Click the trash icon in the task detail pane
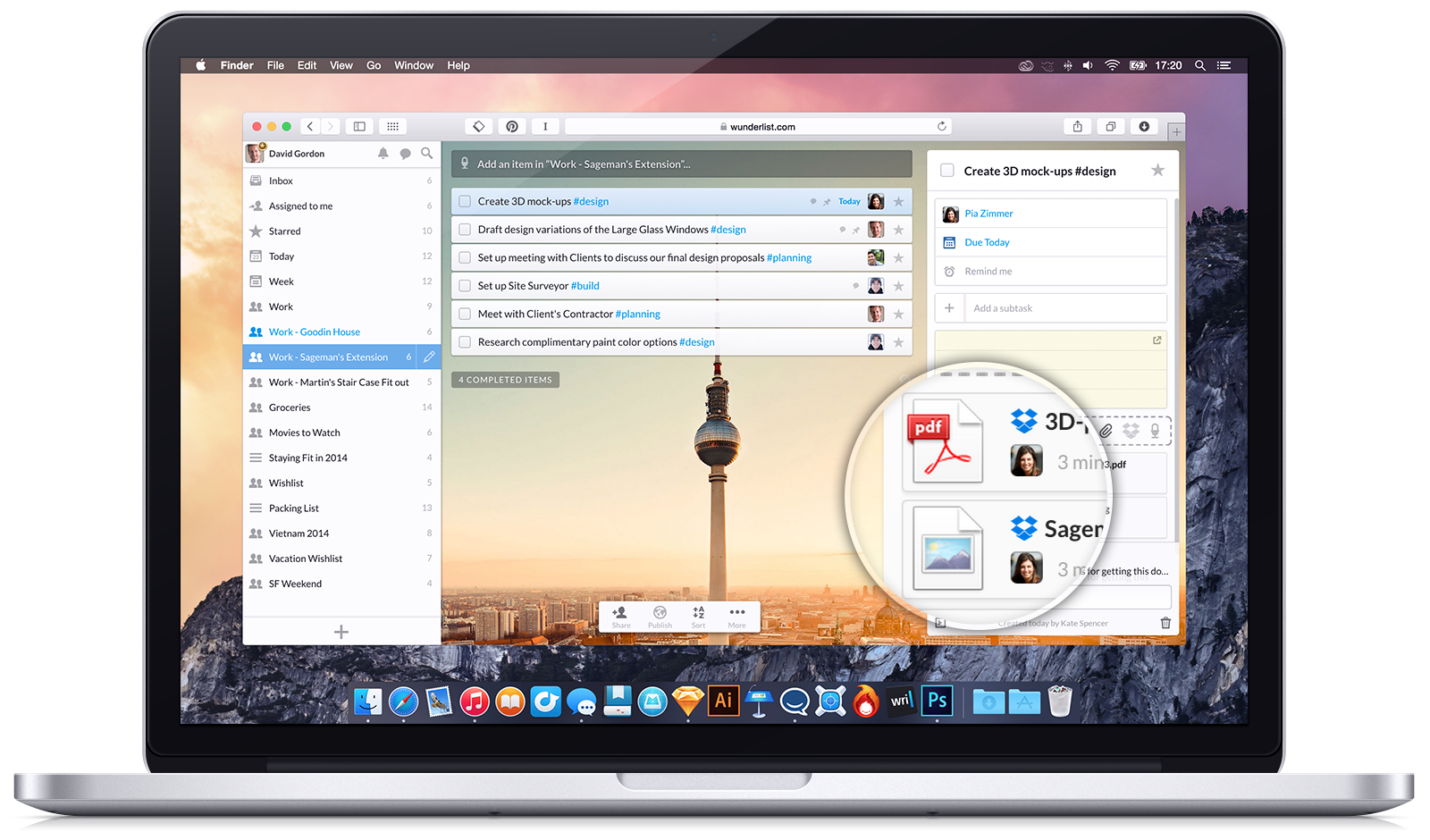 pos(1165,623)
